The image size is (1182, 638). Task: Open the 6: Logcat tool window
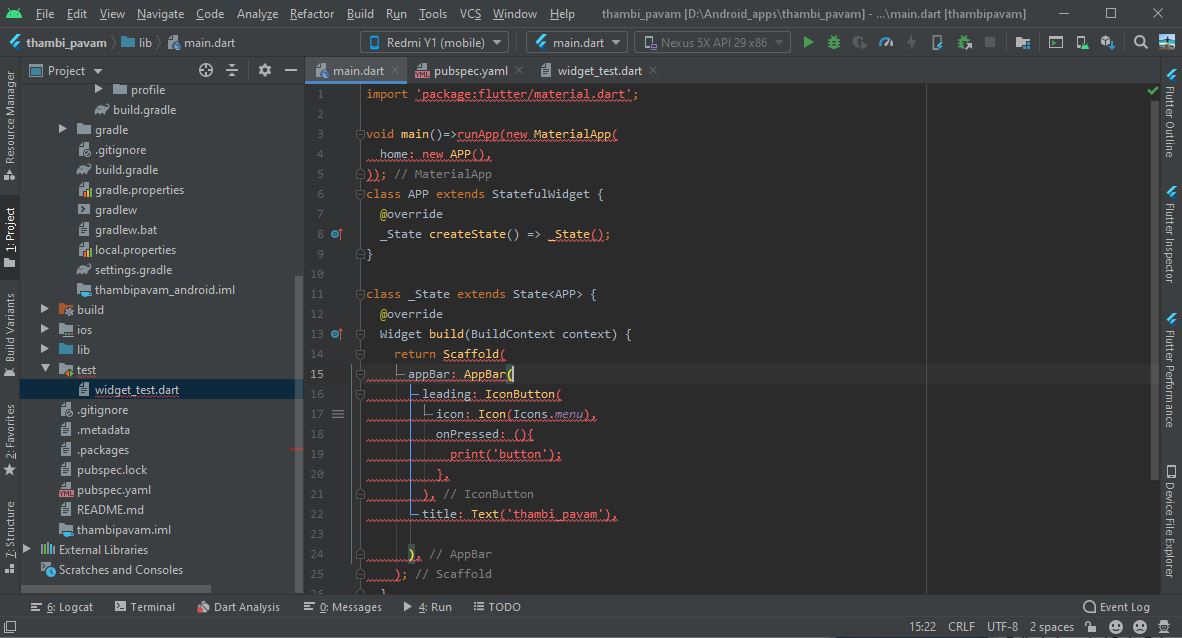[62, 606]
